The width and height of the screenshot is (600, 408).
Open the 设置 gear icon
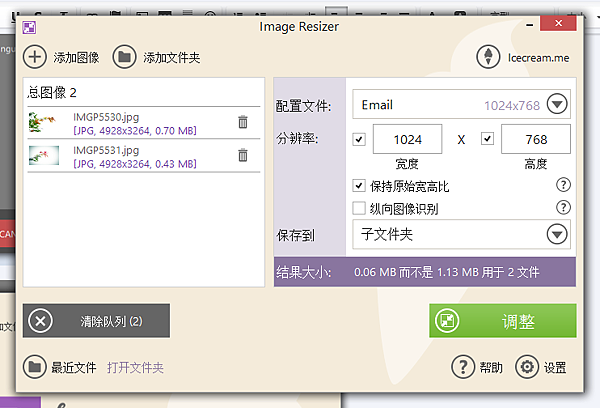[x=527, y=367]
